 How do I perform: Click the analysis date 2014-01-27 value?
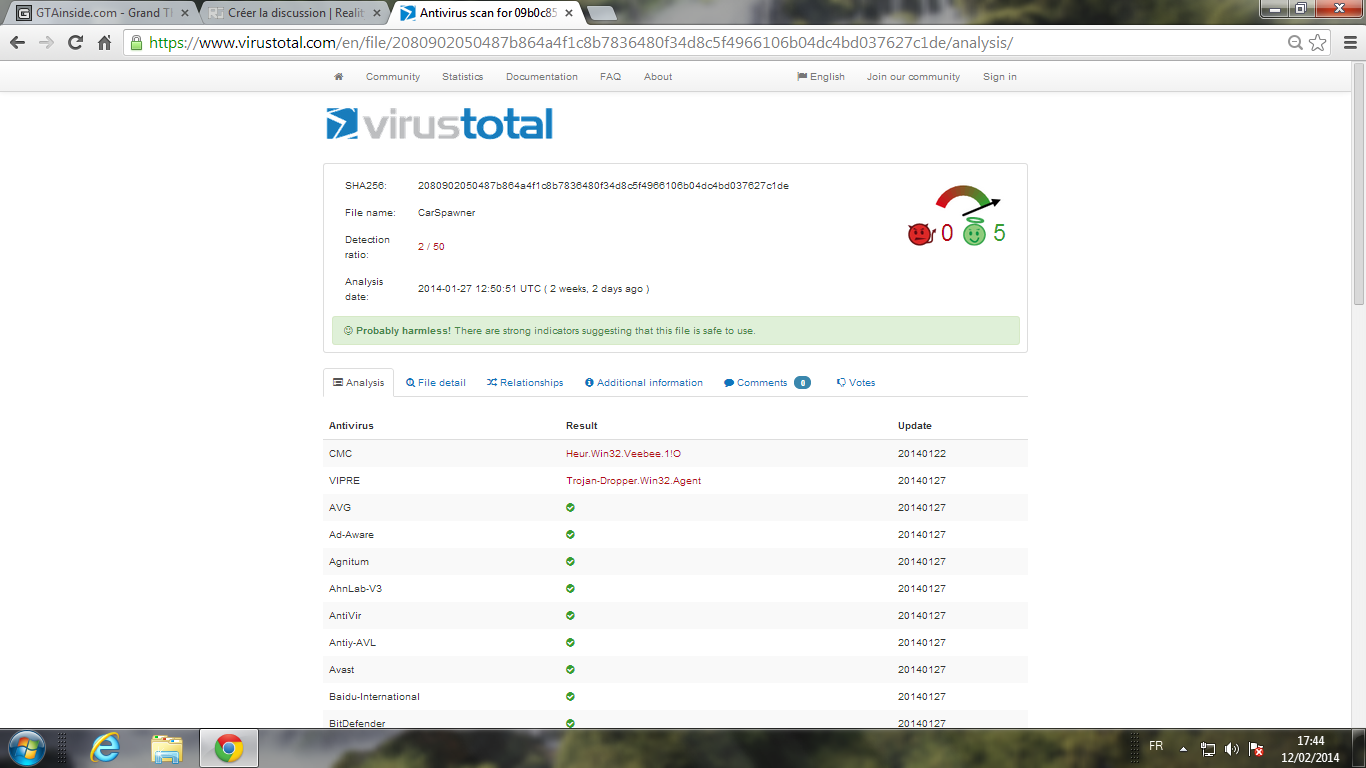tap(533, 289)
